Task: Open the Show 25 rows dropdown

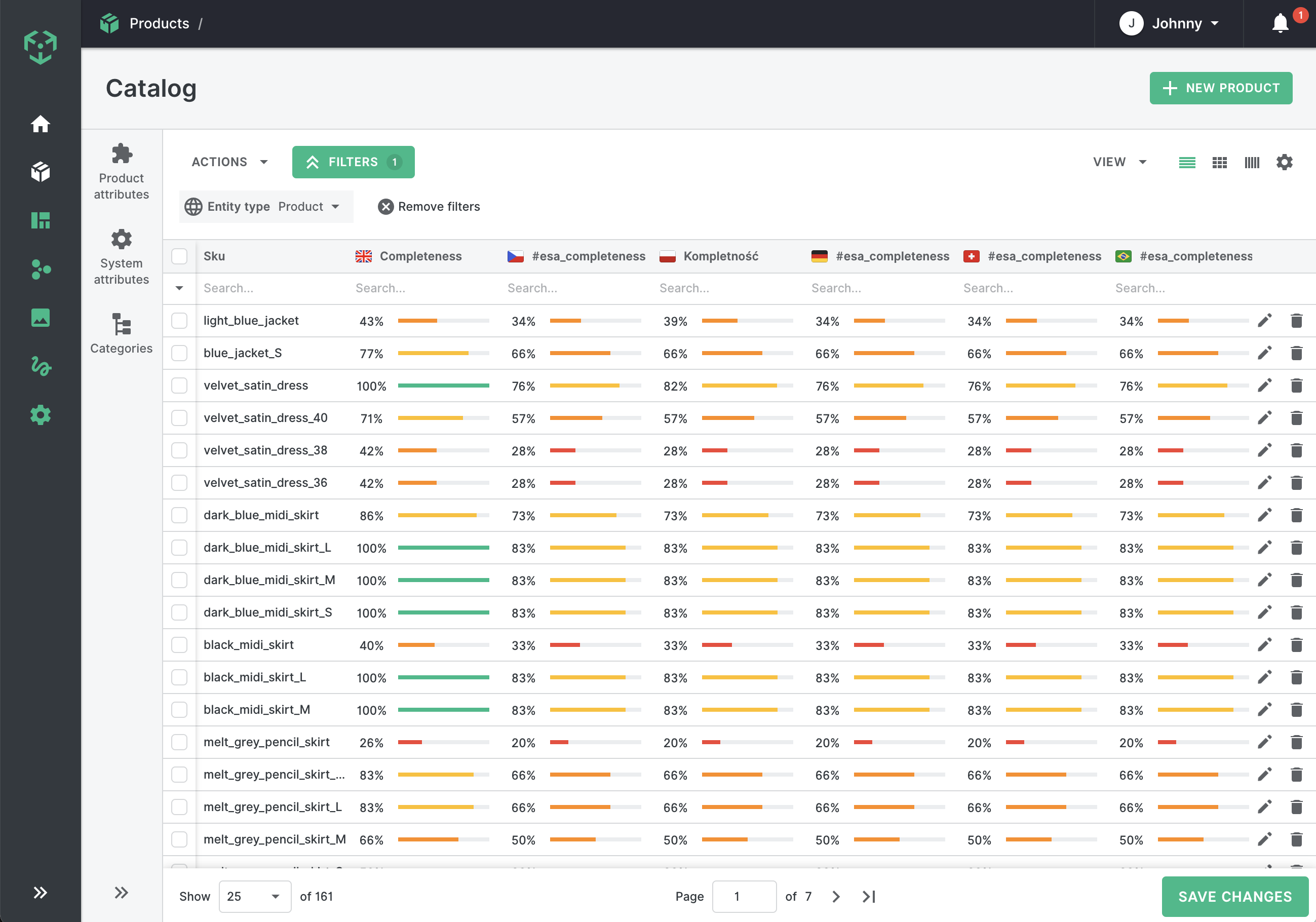Action: (x=254, y=897)
